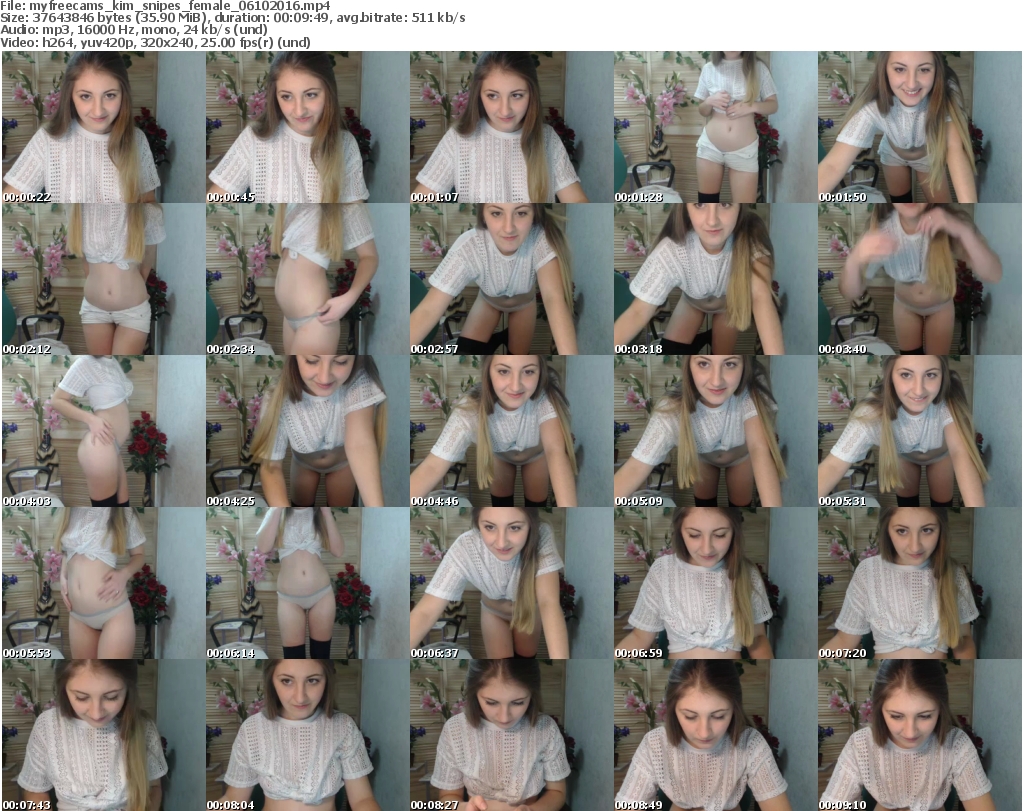Image resolution: width=1024 pixels, height=811 pixels.
Task: Choose the 00:06:37 thumbnail
Action: 511,583
